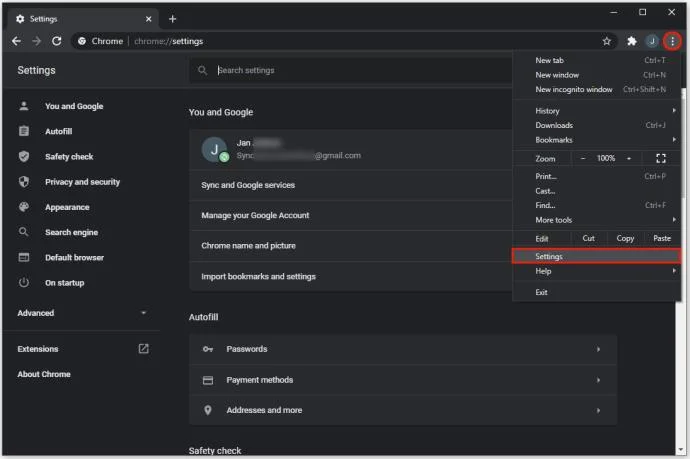Image resolution: width=690 pixels, height=459 pixels.
Task: Open Chrome name and picture row
Action: [351, 246]
